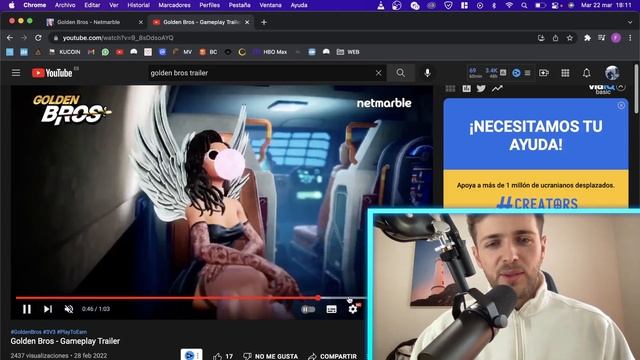Screen dimensions: 640x360
Task: Clear the YouTube search box text
Action: coord(379,73)
